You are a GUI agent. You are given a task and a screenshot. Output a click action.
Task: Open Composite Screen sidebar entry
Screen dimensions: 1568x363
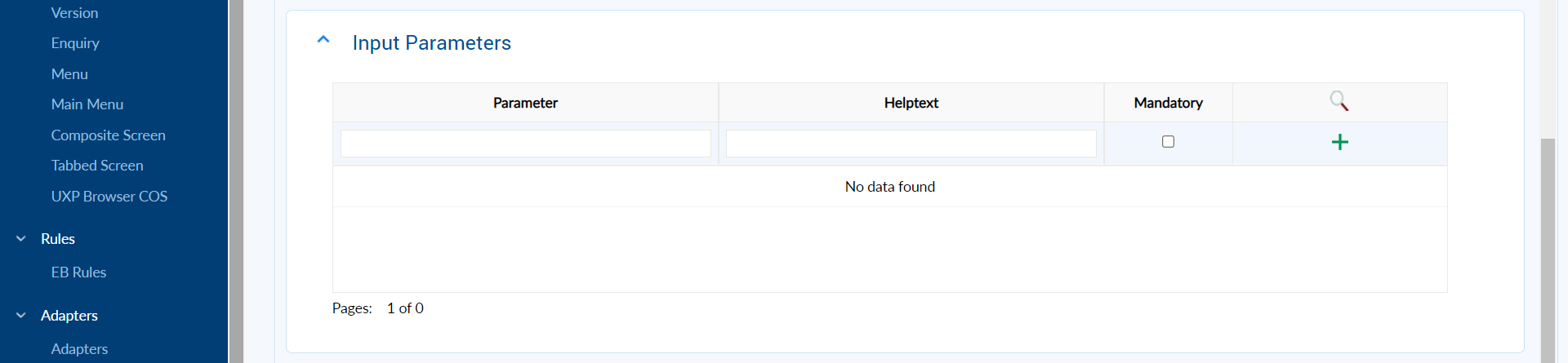(108, 135)
